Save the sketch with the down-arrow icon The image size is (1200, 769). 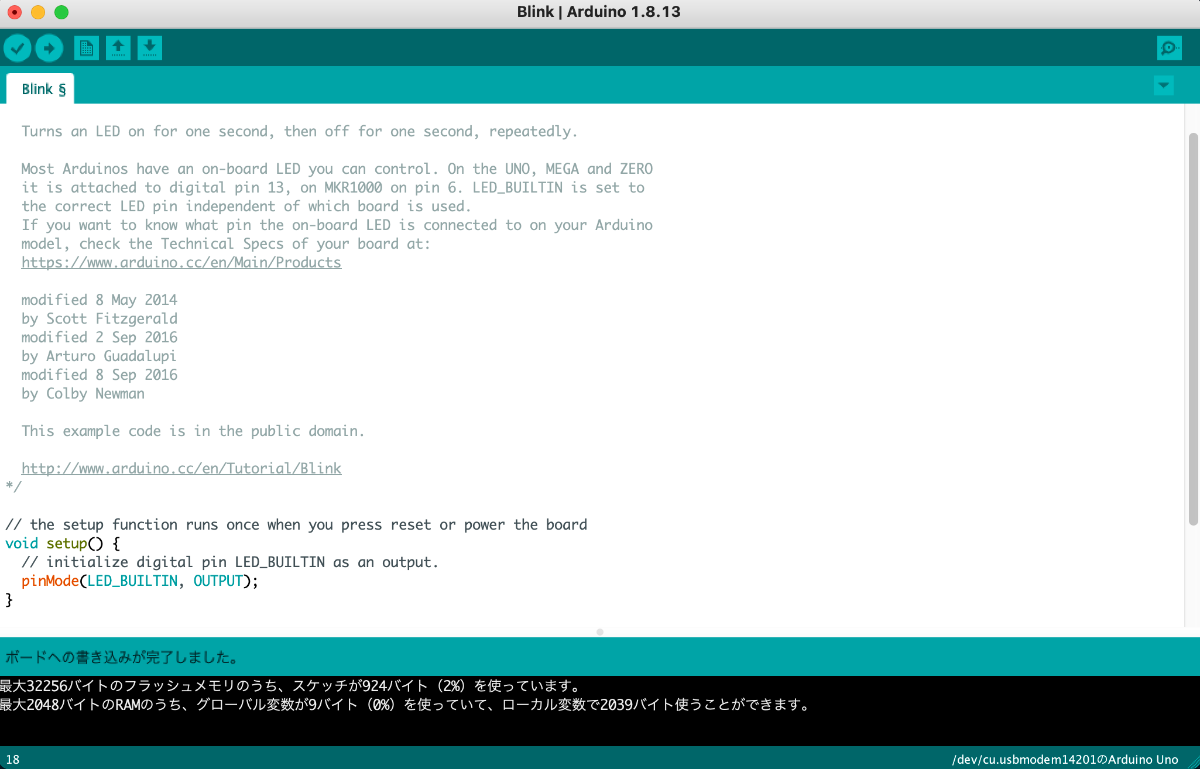pos(150,47)
